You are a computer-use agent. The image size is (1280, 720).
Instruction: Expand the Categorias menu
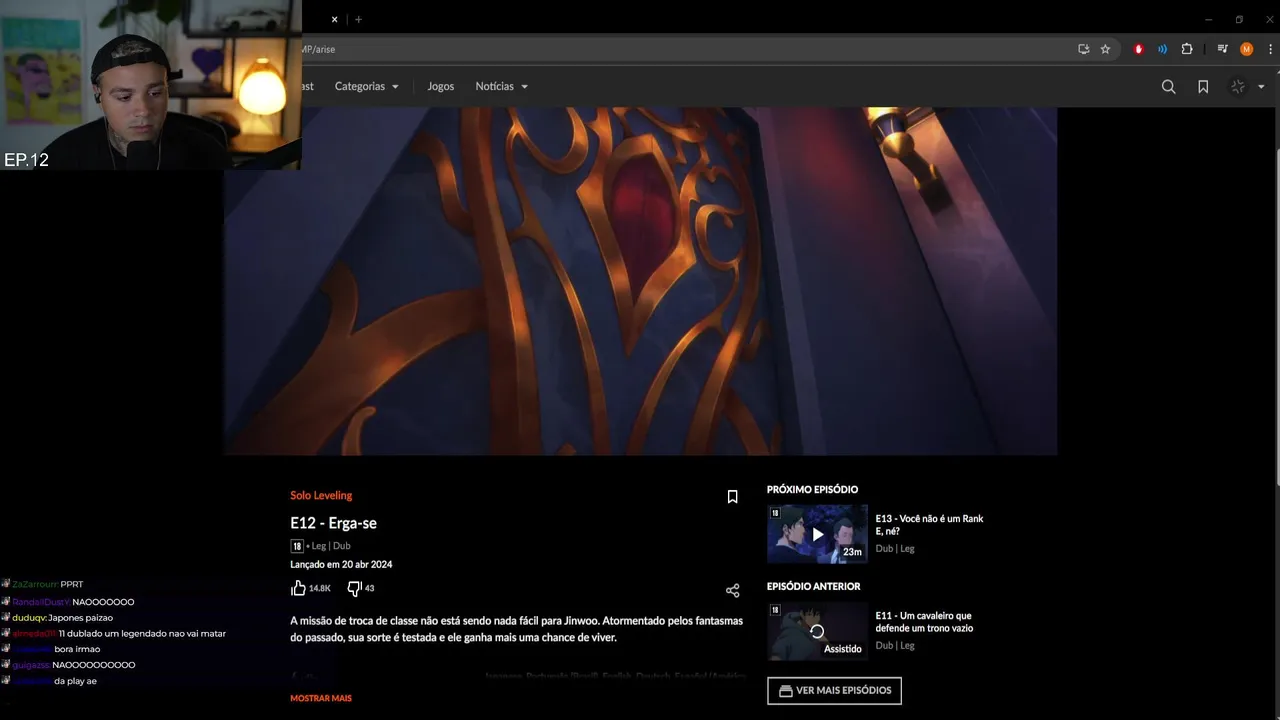366,86
